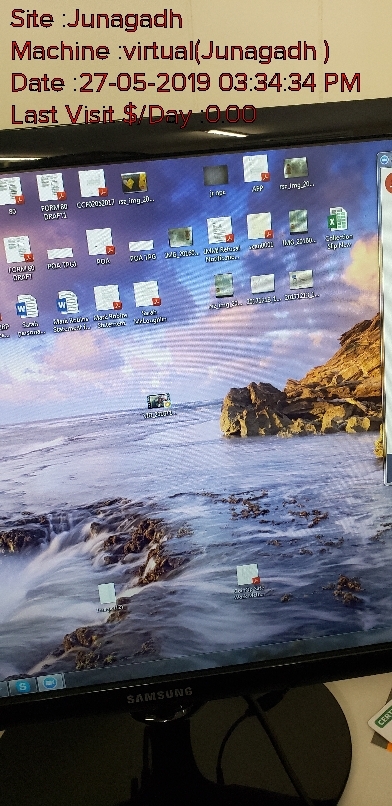Open the FORM 60 DRAFT1 PDF

point(52,196)
